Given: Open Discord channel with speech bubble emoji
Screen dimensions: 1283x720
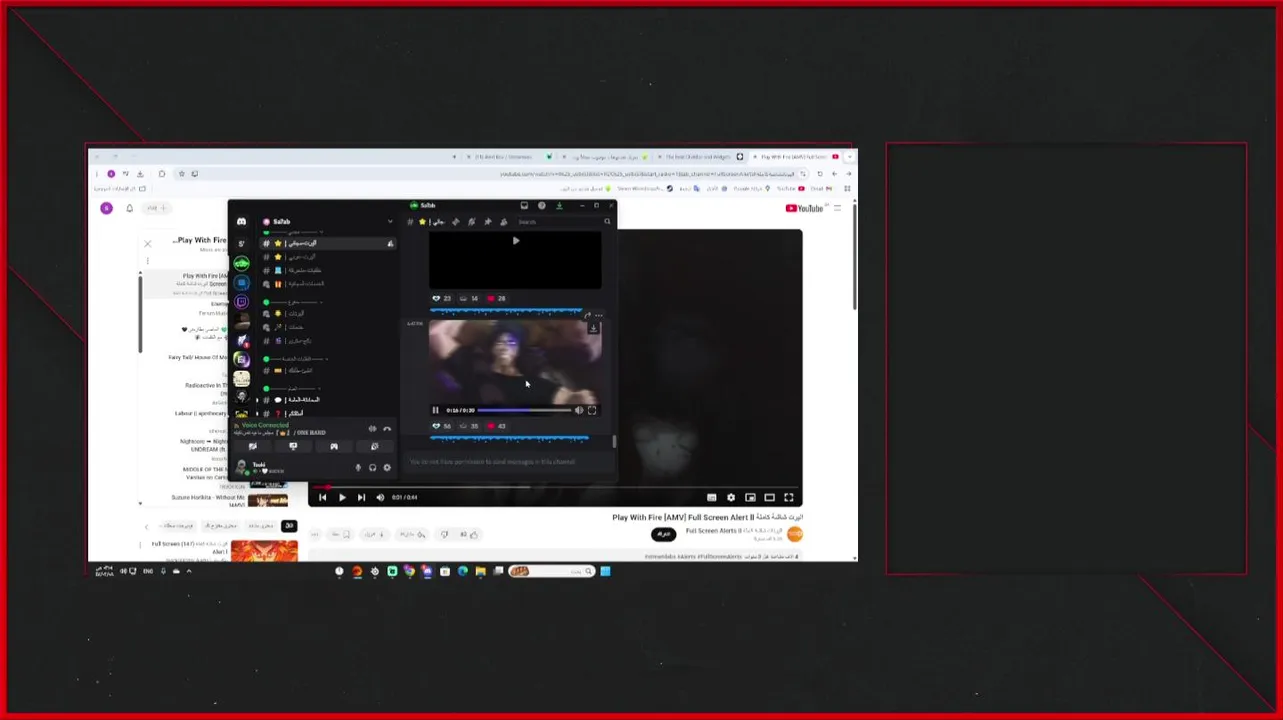Looking at the screenshot, I should [328, 400].
